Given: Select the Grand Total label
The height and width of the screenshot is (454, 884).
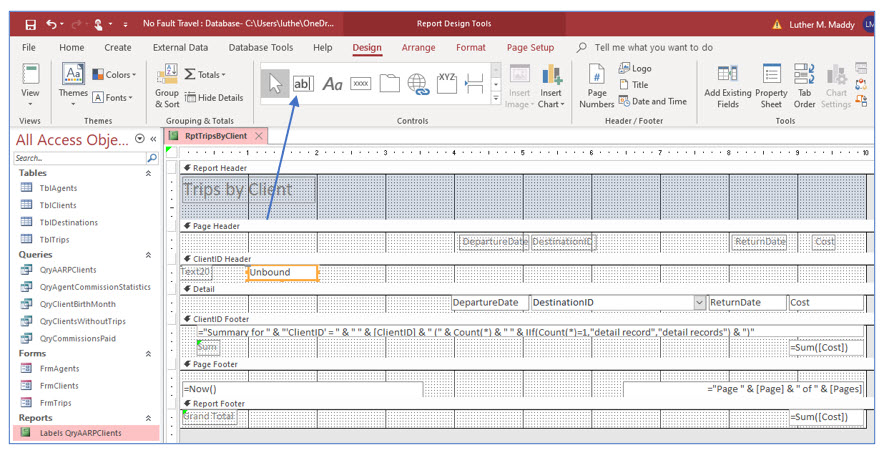Looking at the screenshot, I should pyautogui.click(x=209, y=417).
